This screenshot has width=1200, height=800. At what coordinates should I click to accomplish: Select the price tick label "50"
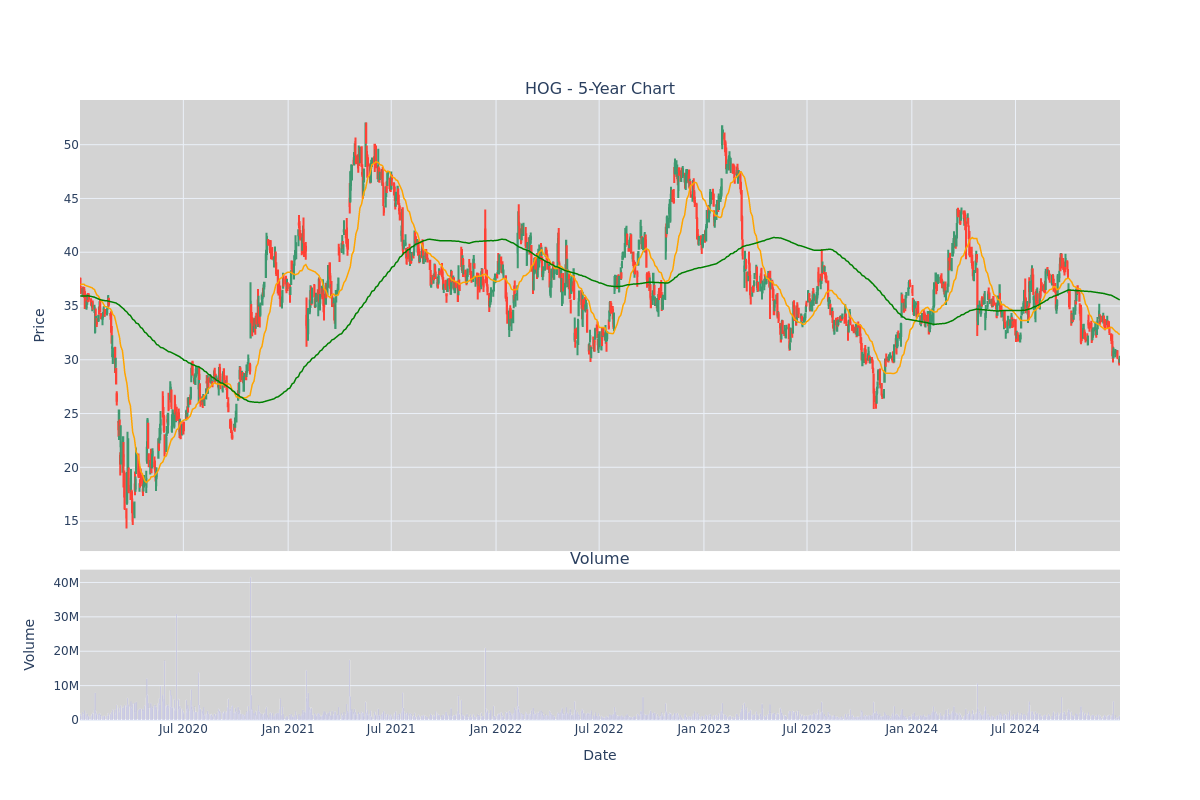click(71, 144)
